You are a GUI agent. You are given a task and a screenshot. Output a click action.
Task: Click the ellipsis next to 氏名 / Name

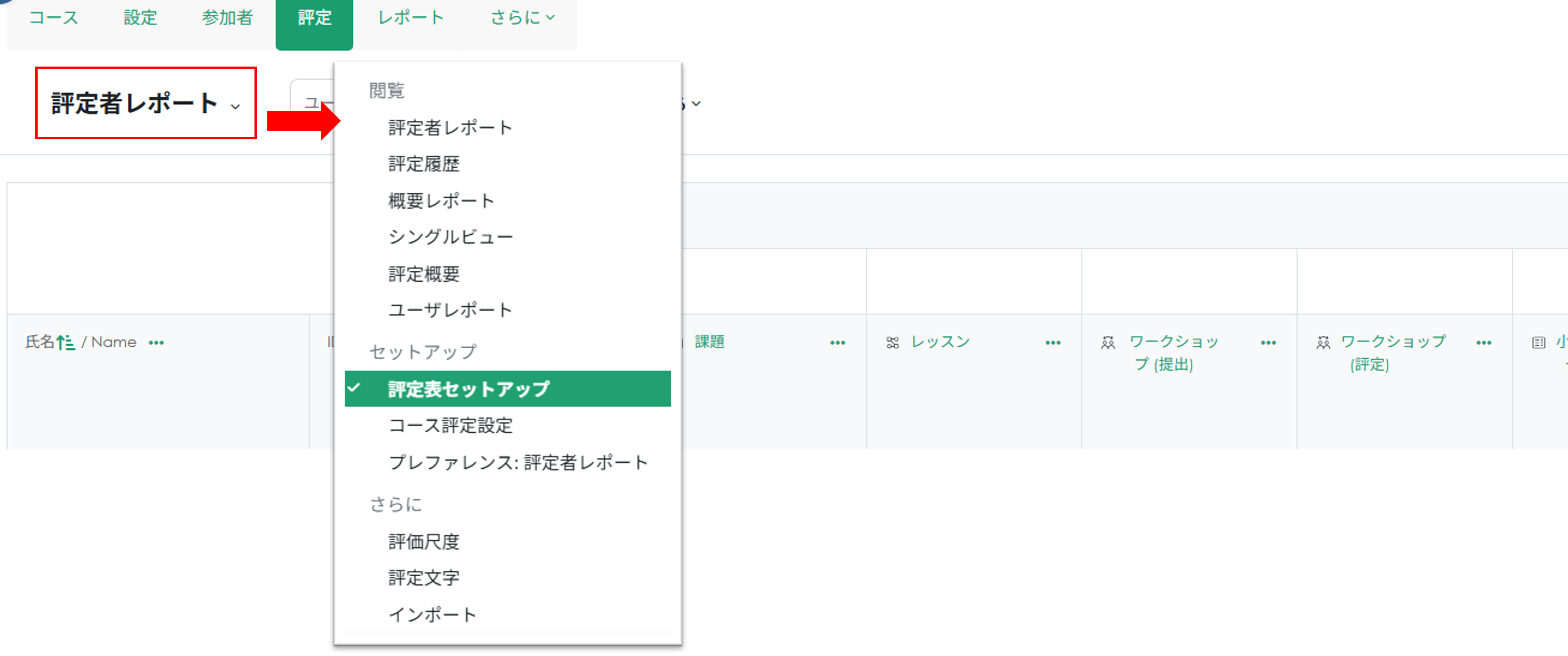point(156,342)
